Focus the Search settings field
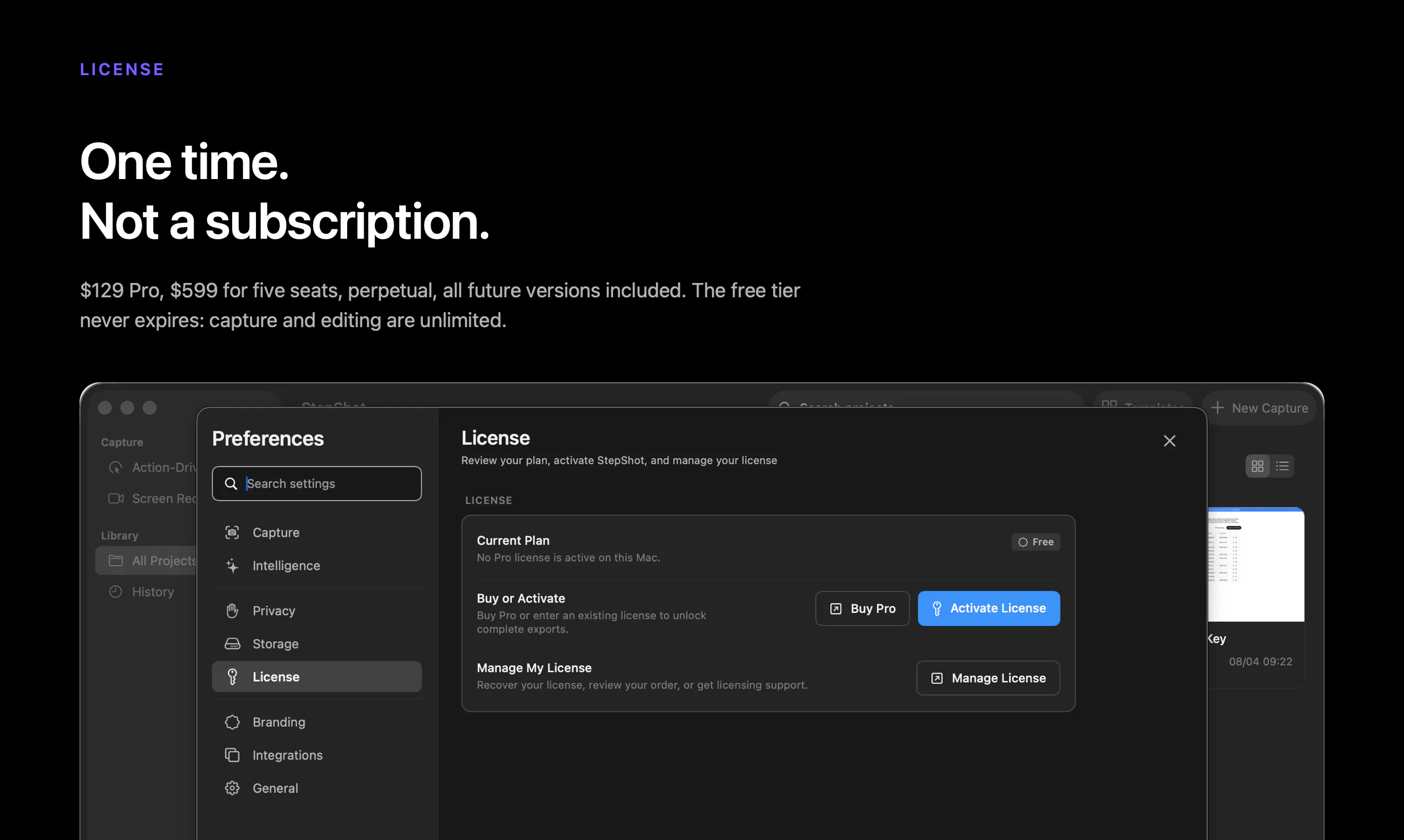Image resolution: width=1404 pixels, height=840 pixels. 317,484
